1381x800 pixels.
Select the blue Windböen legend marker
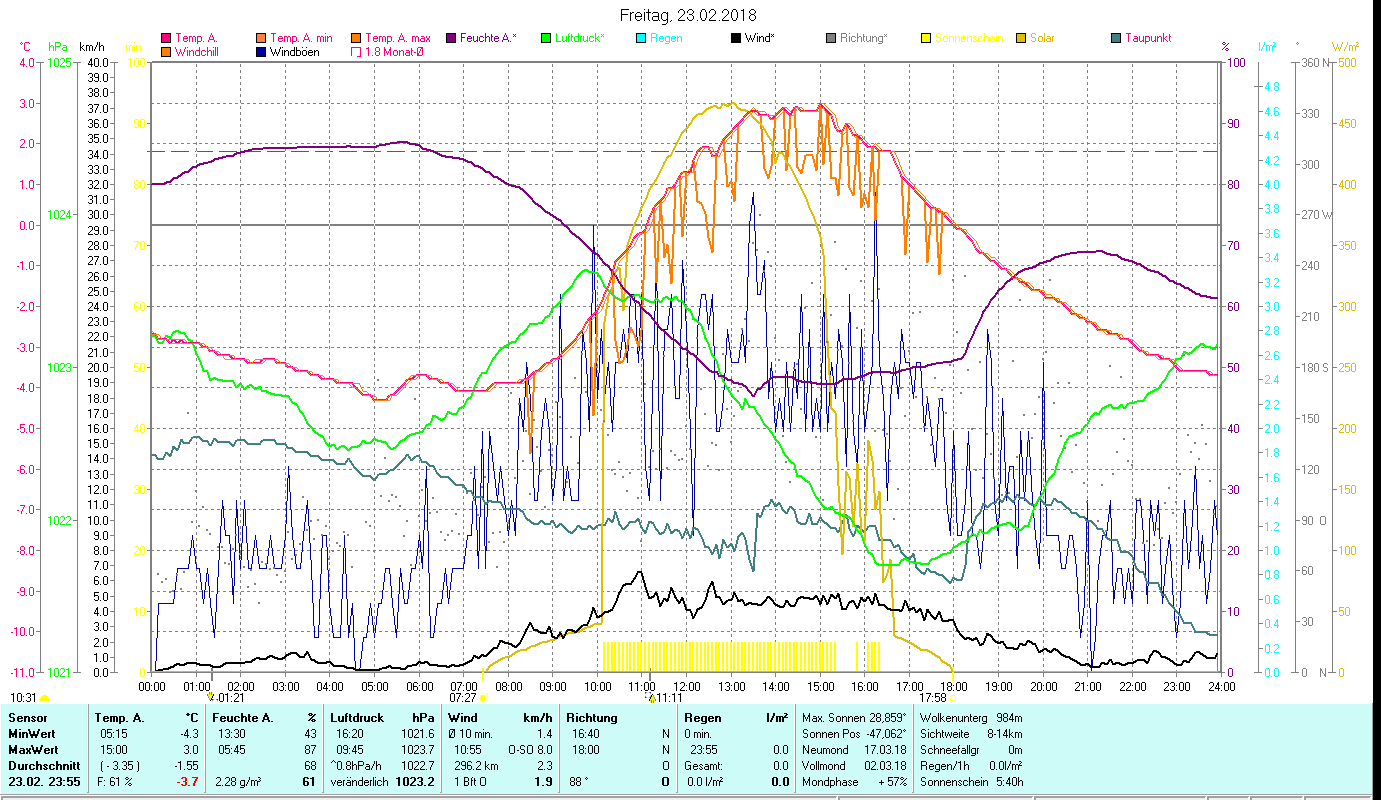coord(260,52)
